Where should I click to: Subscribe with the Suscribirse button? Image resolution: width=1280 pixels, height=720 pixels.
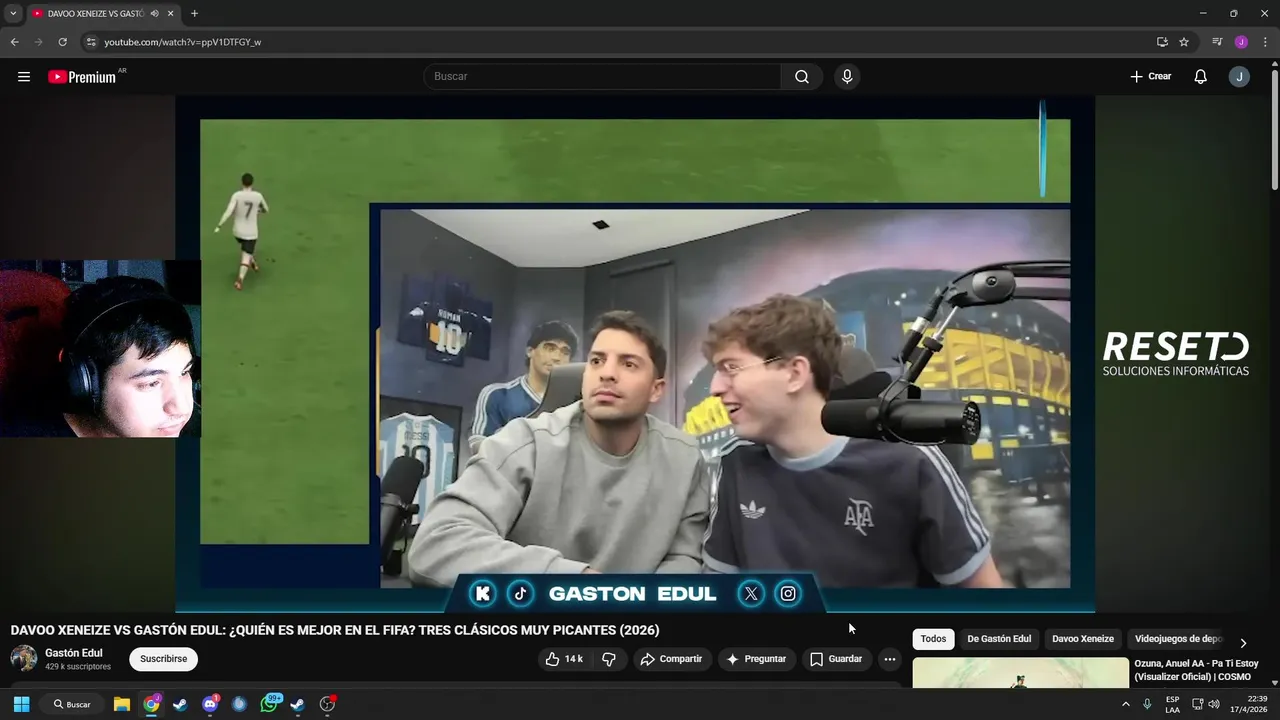(x=164, y=659)
